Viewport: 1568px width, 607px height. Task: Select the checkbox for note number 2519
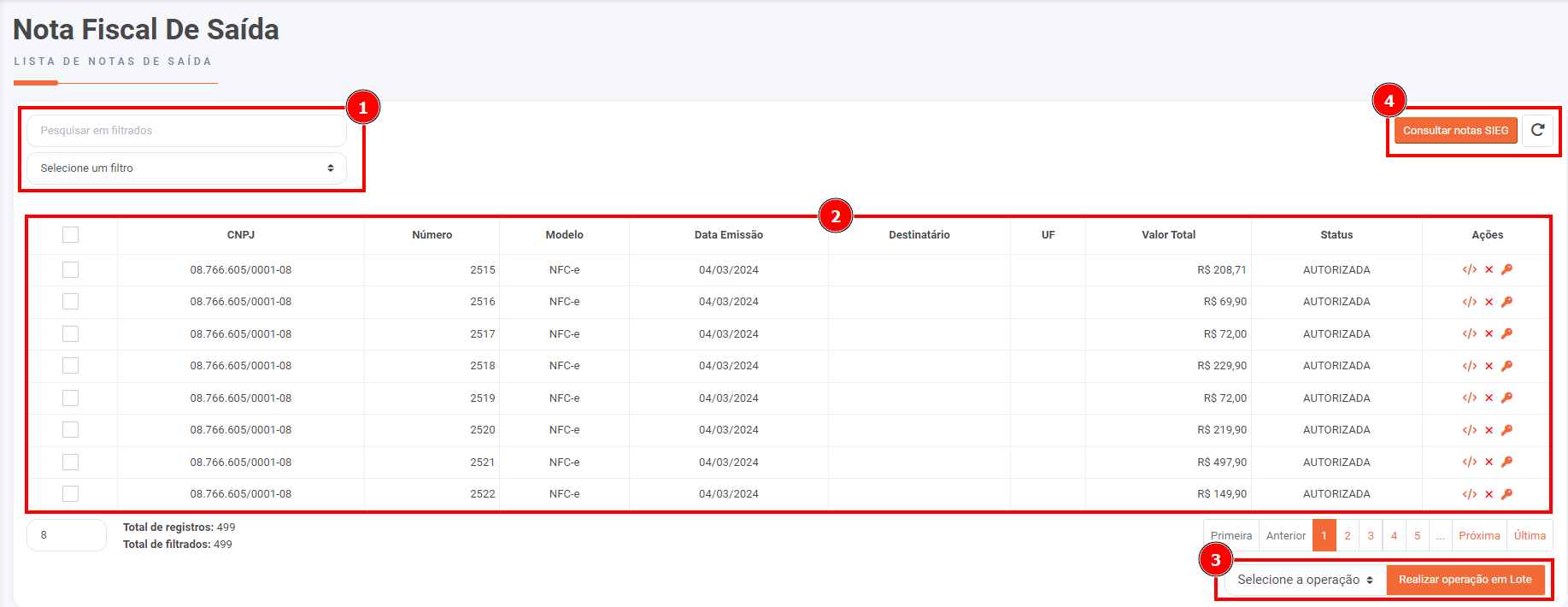pos(71,398)
